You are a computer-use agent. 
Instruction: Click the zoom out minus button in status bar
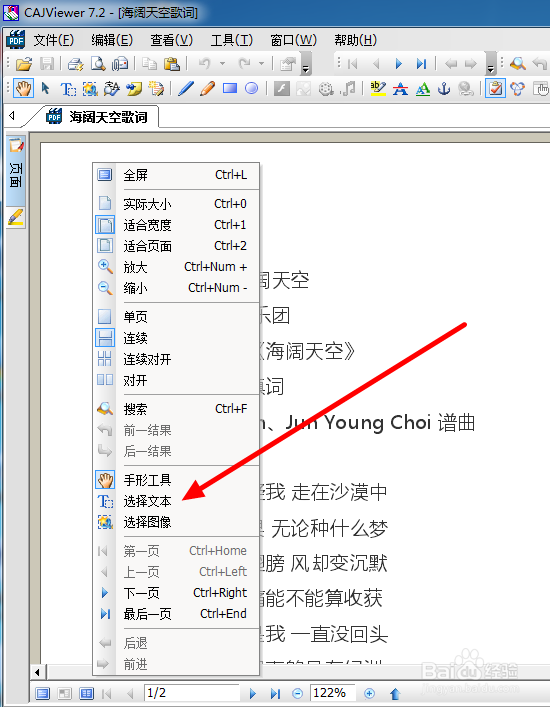[298, 693]
